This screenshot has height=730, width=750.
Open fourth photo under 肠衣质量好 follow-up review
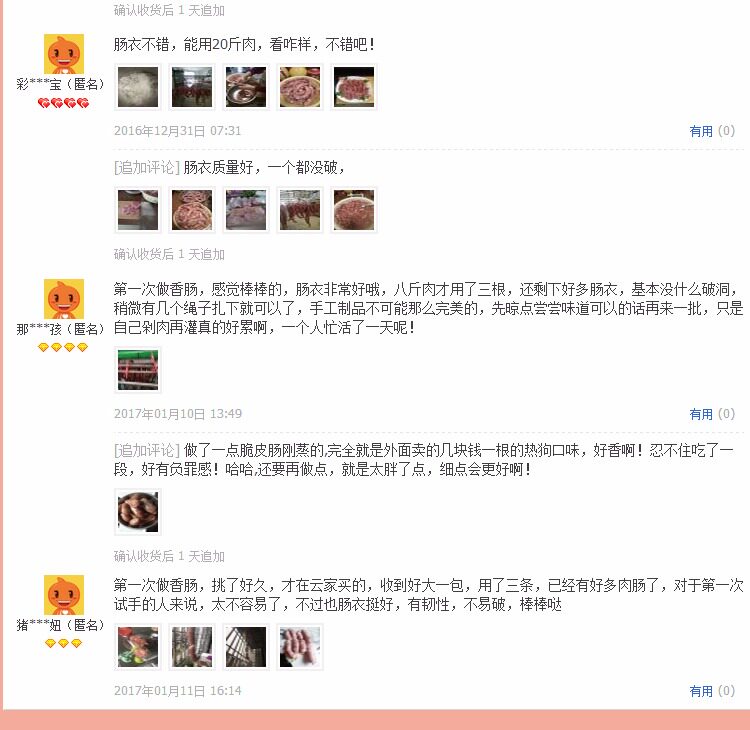(300, 210)
